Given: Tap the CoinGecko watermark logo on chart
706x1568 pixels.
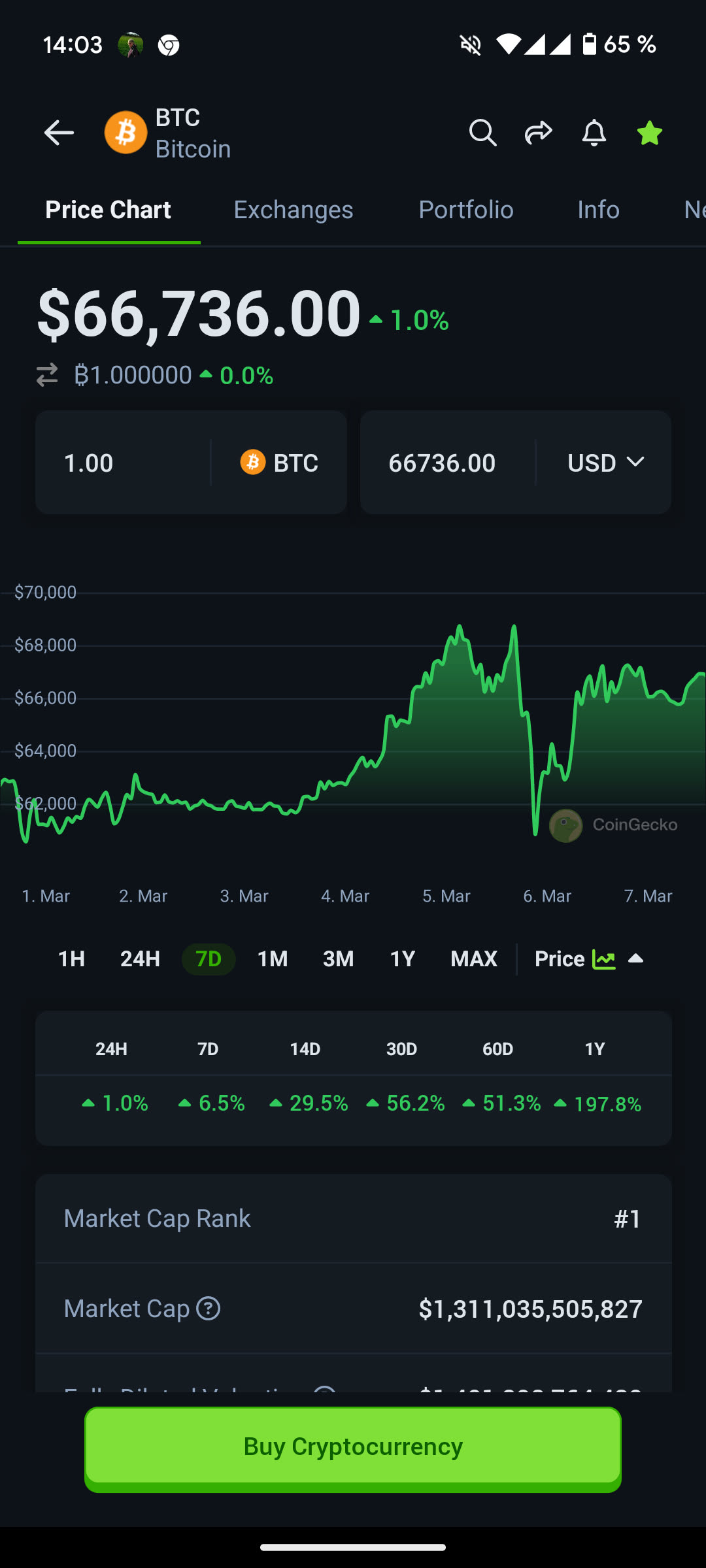Looking at the screenshot, I should (566, 825).
